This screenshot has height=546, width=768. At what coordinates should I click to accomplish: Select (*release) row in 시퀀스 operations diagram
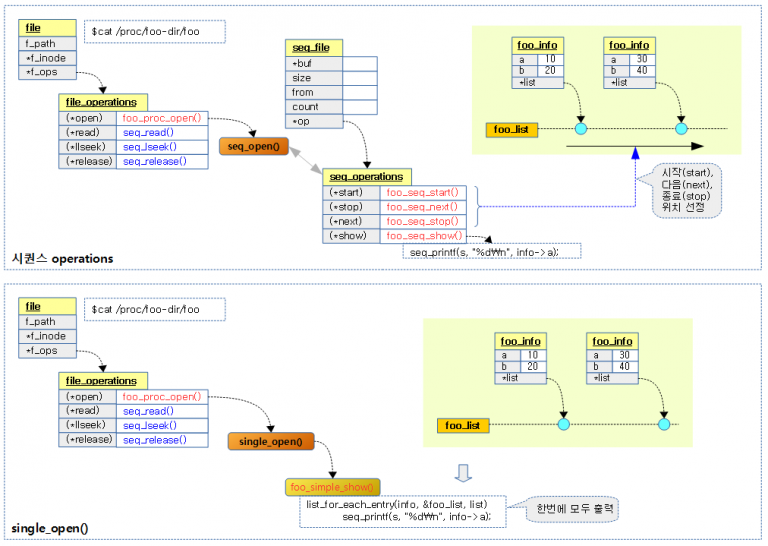(133, 162)
